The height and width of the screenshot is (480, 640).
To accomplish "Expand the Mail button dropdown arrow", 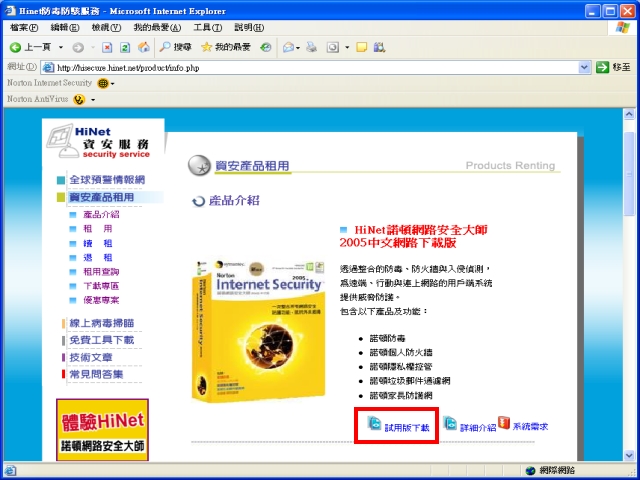I will click(x=298, y=48).
